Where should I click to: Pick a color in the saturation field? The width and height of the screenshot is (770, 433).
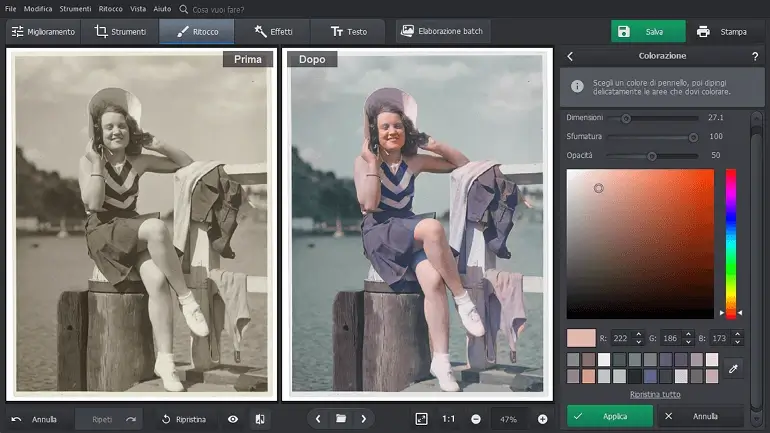[x=640, y=244]
